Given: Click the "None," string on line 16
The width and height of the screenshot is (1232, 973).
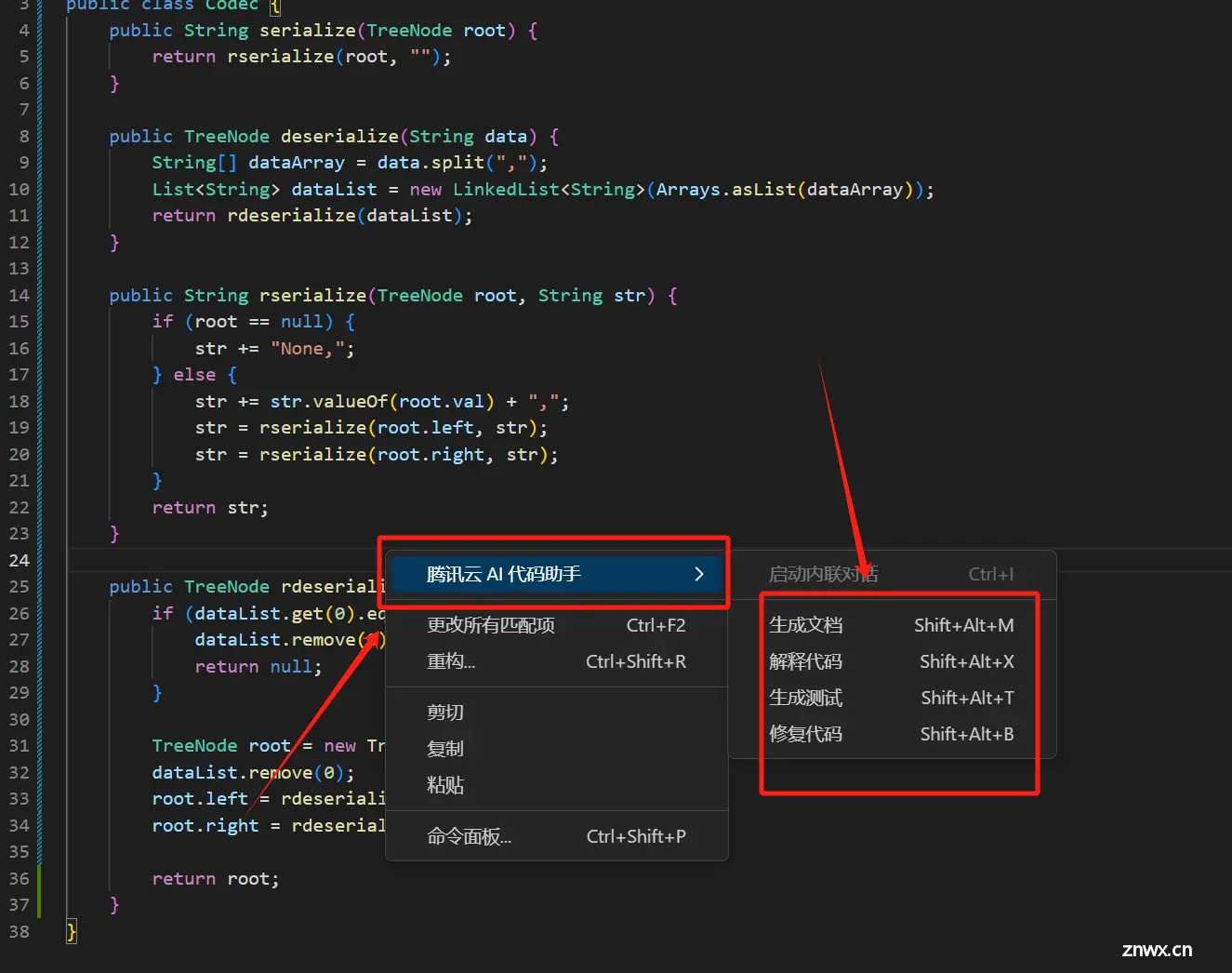Looking at the screenshot, I should click(x=307, y=349).
